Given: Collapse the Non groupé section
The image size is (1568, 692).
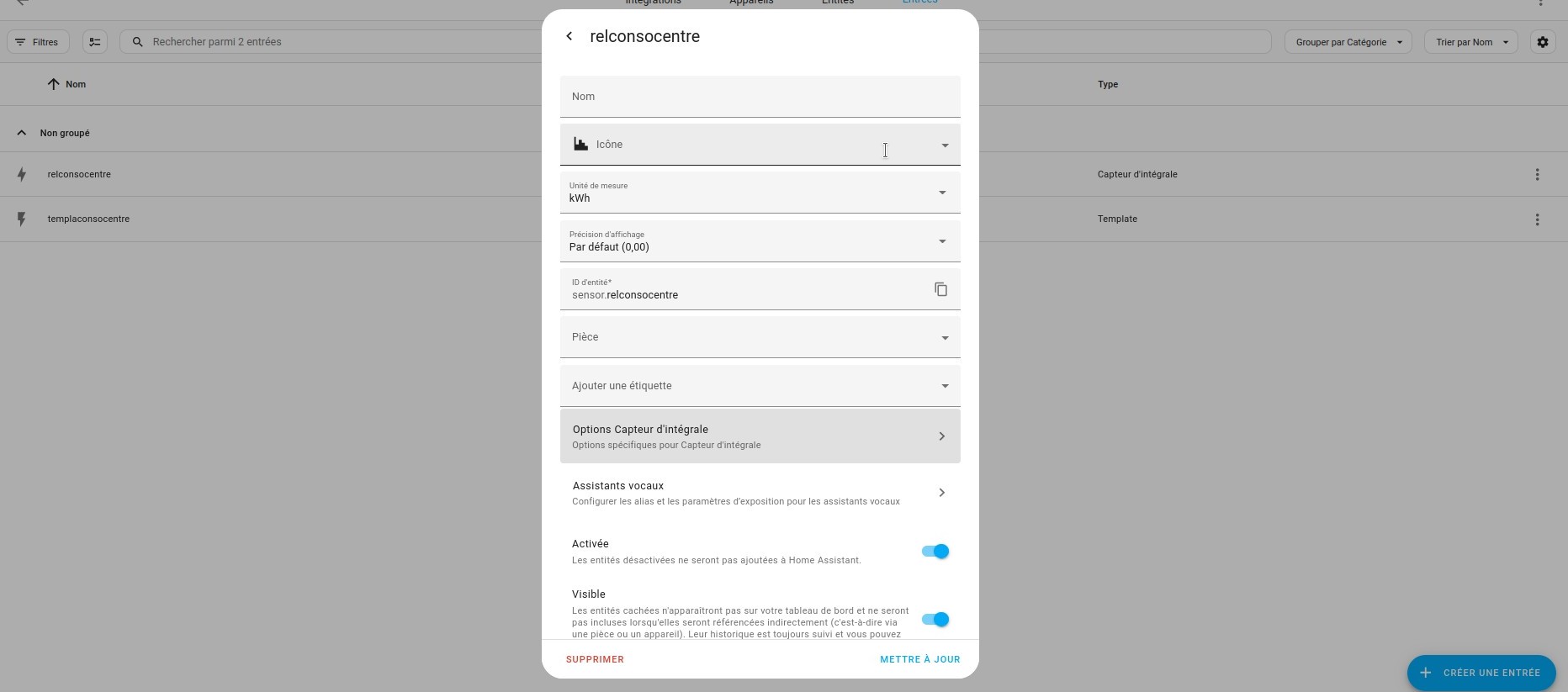Looking at the screenshot, I should pyautogui.click(x=22, y=133).
